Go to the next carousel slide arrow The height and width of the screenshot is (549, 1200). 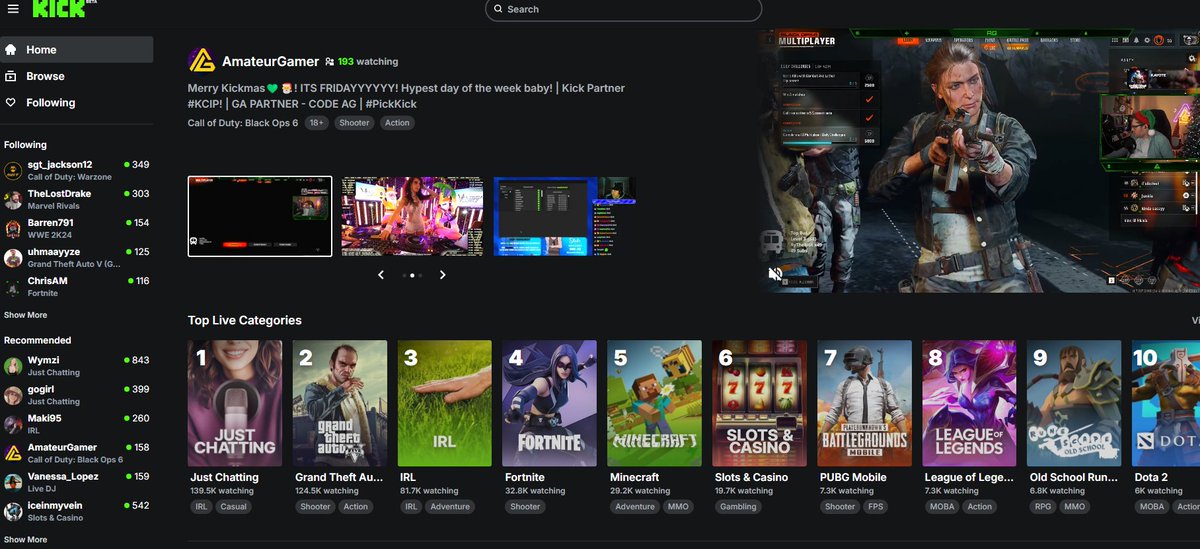click(x=442, y=275)
